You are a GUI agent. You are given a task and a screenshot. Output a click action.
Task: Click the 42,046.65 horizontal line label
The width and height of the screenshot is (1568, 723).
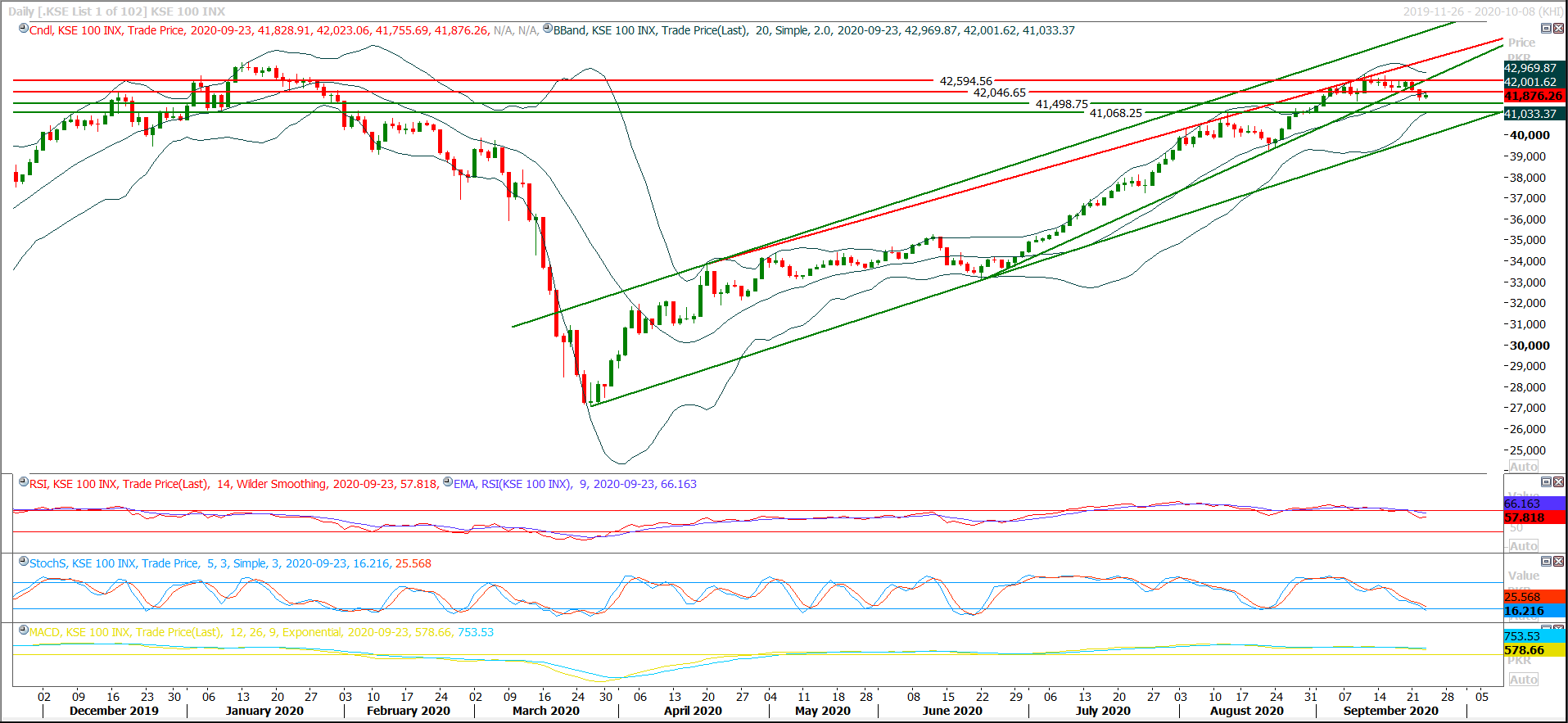tap(999, 93)
